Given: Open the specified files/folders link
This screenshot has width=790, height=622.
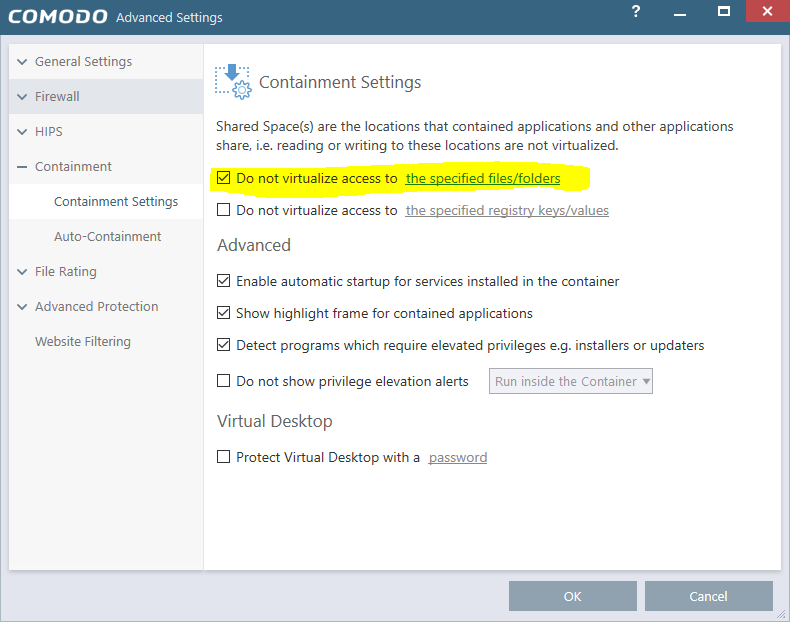Looking at the screenshot, I should click(x=482, y=179).
